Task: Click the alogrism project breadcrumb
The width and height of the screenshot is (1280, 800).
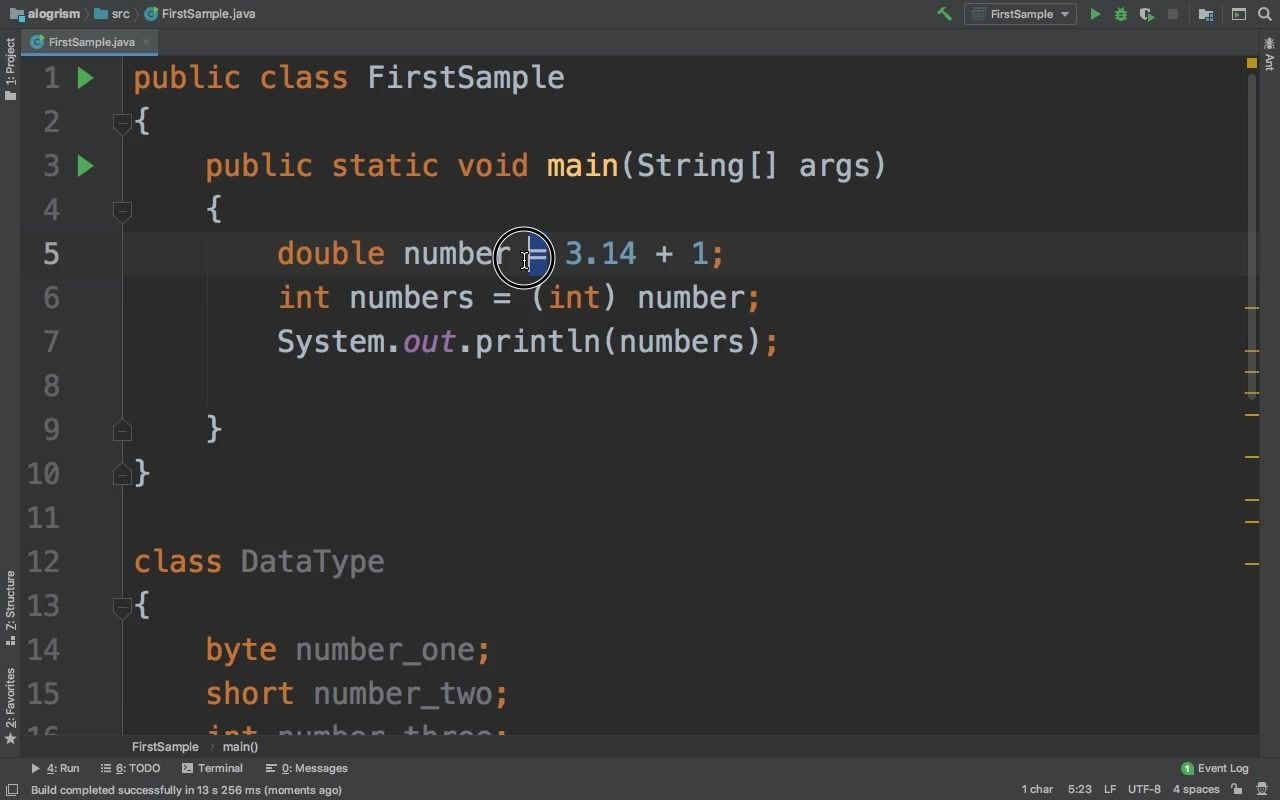Action: tap(45, 14)
